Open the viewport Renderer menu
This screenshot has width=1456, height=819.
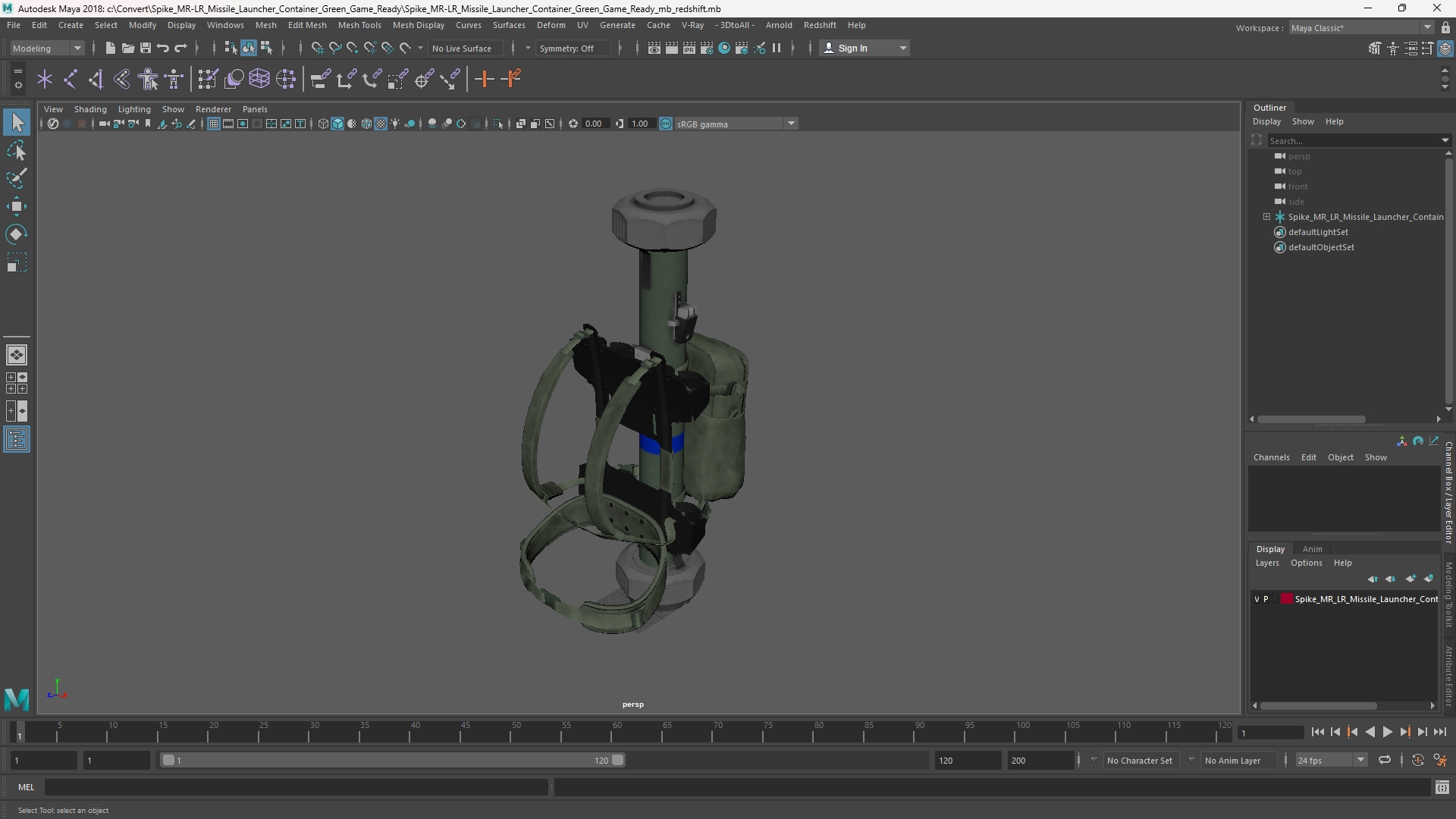[x=213, y=109]
